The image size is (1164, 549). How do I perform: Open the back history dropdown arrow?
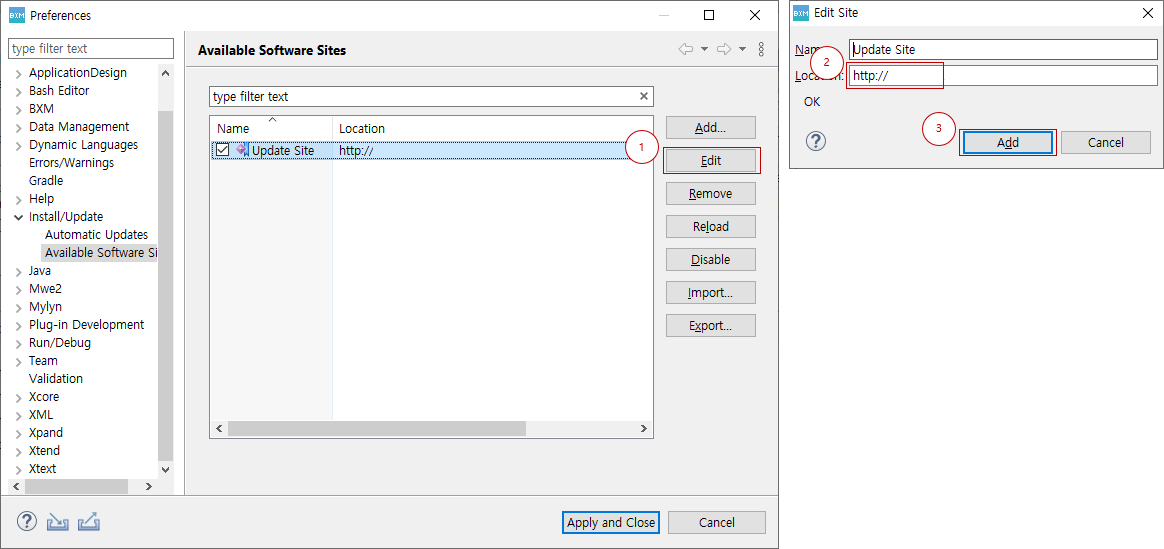tap(704, 49)
